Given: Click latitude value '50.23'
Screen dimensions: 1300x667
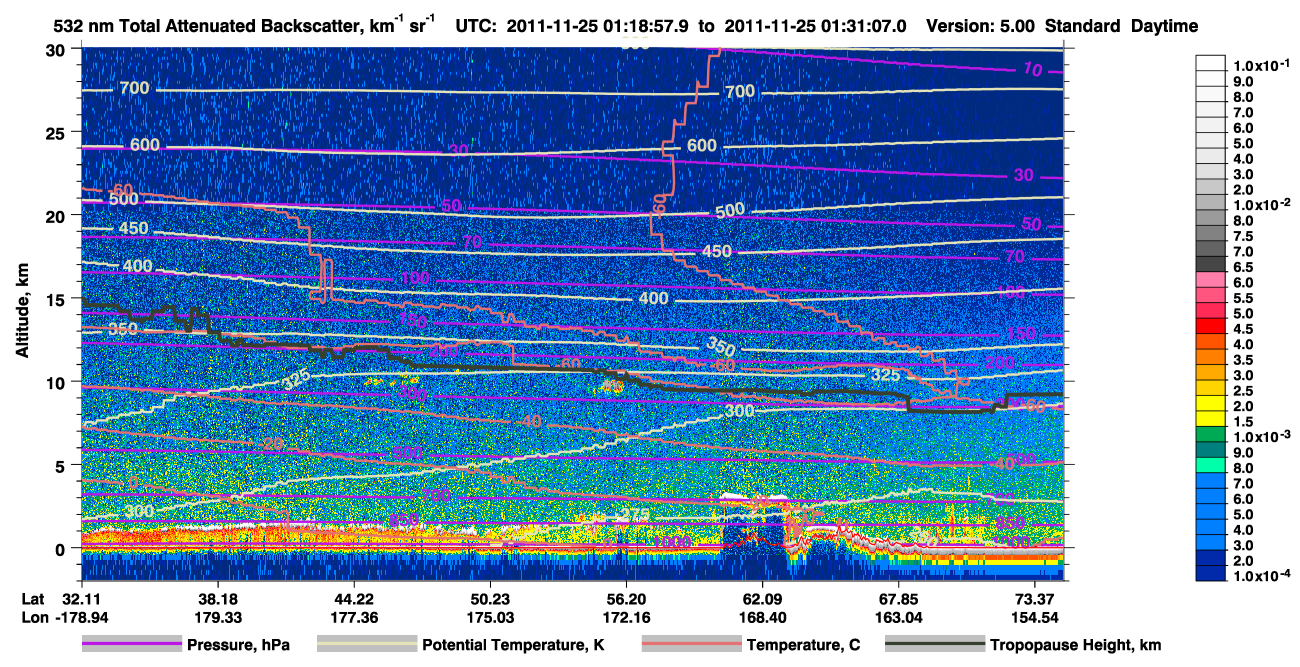Looking at the screenshot, I should [x=490, y=598].
